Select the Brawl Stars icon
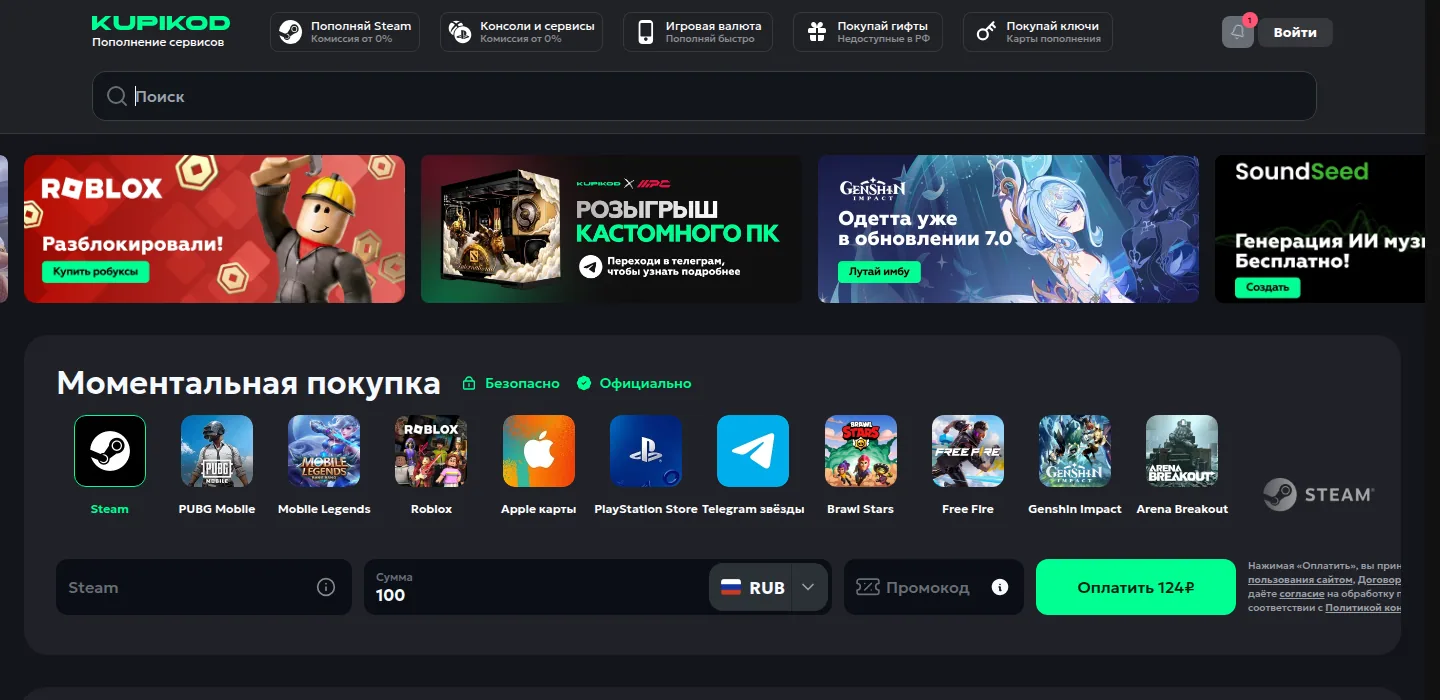Viewport: 1440px width, 700px height. [861, 451]
